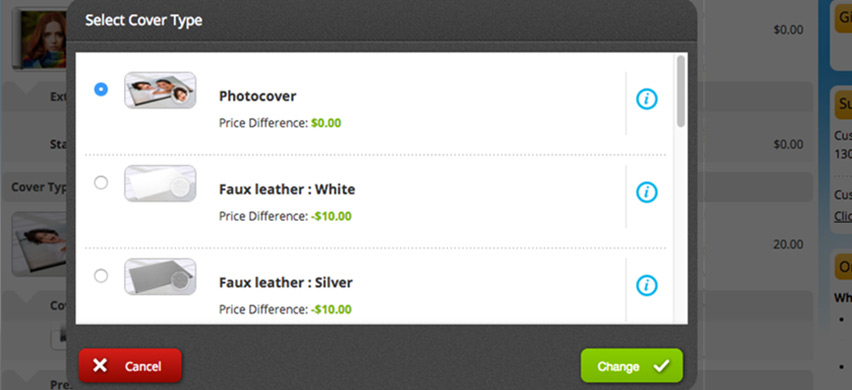Open info for Photocover option
The height and width of the screenshot is (390, 852).
[x=647, y=99]
